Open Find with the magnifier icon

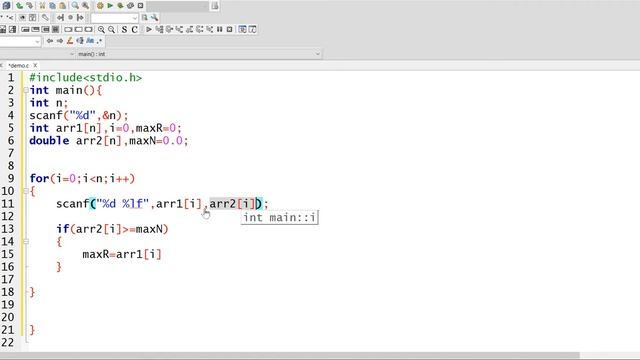[x=75, y=6]
